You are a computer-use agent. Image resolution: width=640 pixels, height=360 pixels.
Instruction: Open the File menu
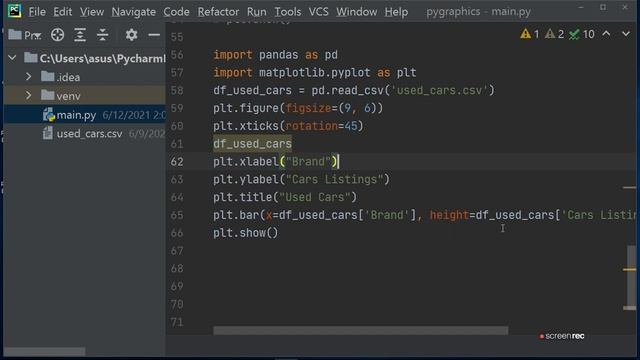click(x=37, y=12)
